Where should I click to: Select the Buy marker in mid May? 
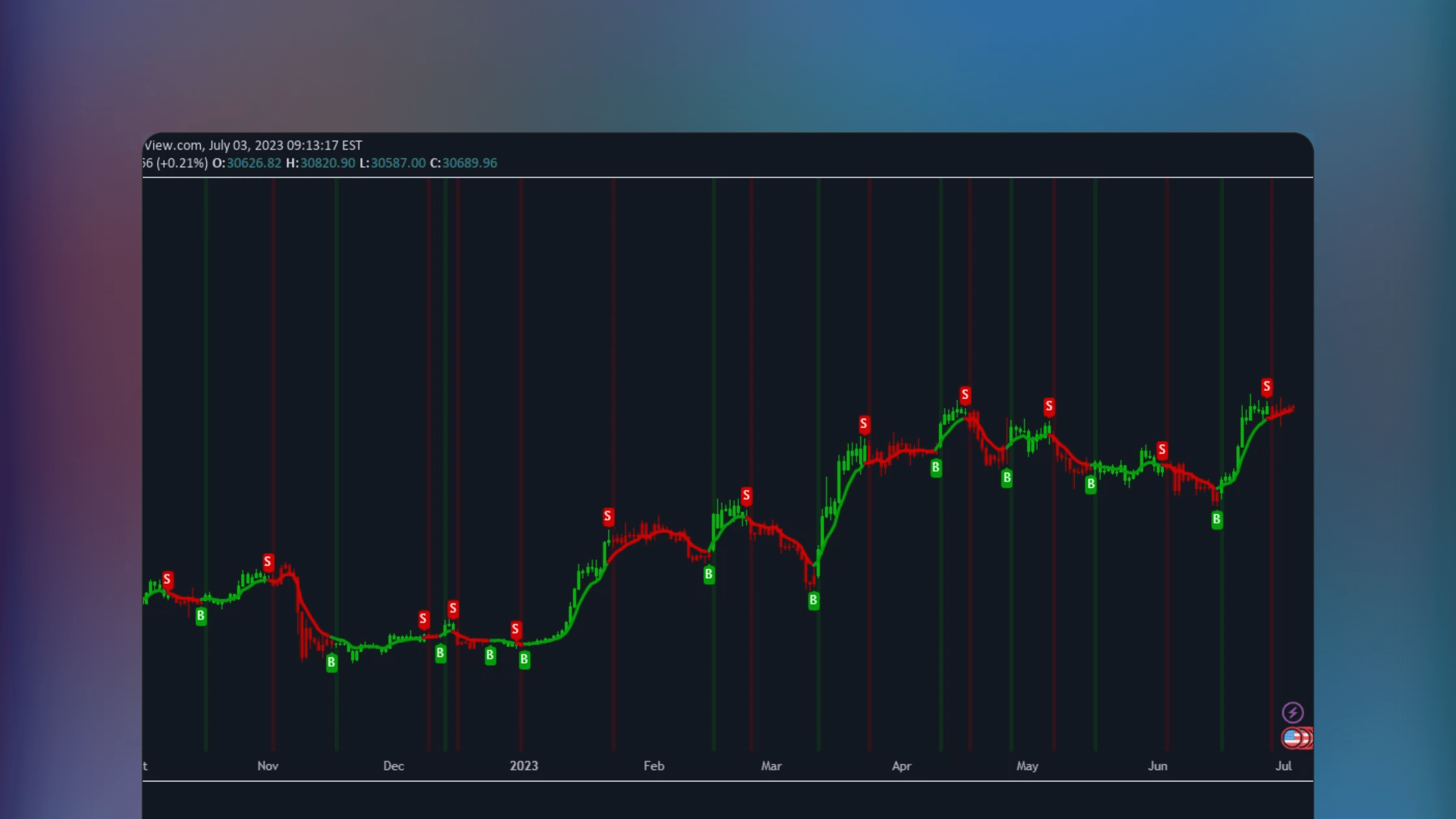click(1091, 484)
